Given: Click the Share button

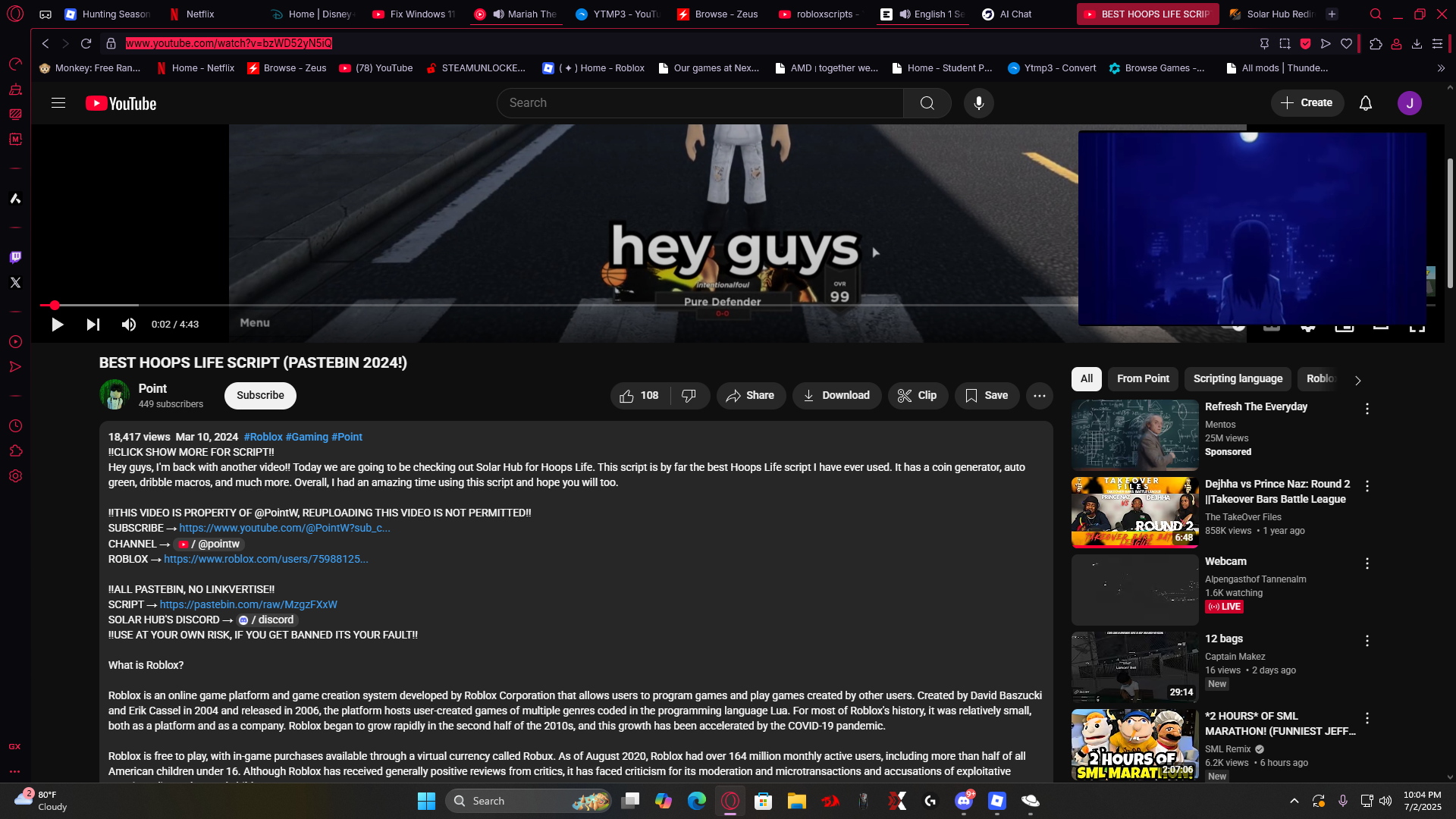Looking at the screenshot, I should (x=750, y=396).
